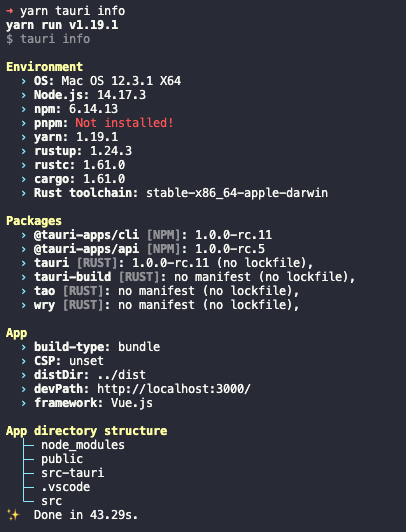Click the red prompt arrow icon
The height and width of the screenshot is (532, 406).
click(x=9, y=11)
